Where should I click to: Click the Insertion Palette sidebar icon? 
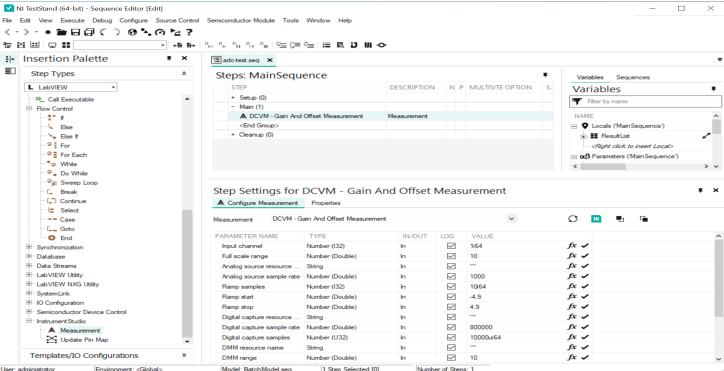pos(10,59)
